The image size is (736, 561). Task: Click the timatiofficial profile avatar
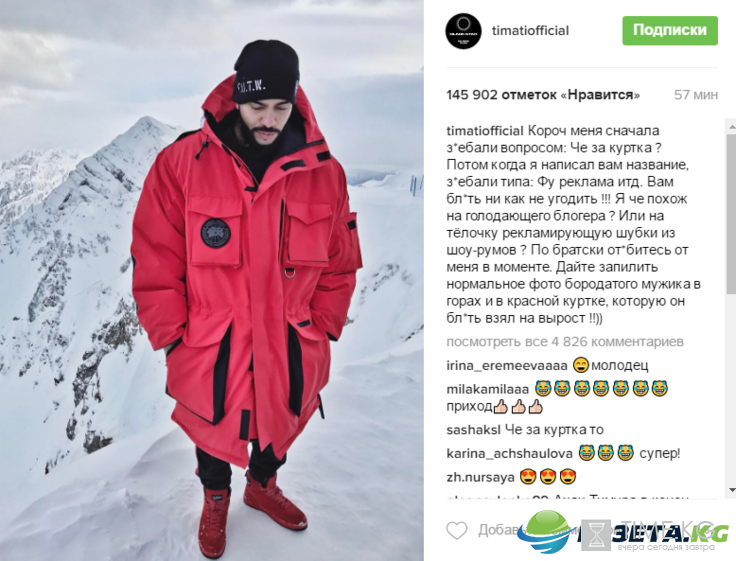point(463,31)
